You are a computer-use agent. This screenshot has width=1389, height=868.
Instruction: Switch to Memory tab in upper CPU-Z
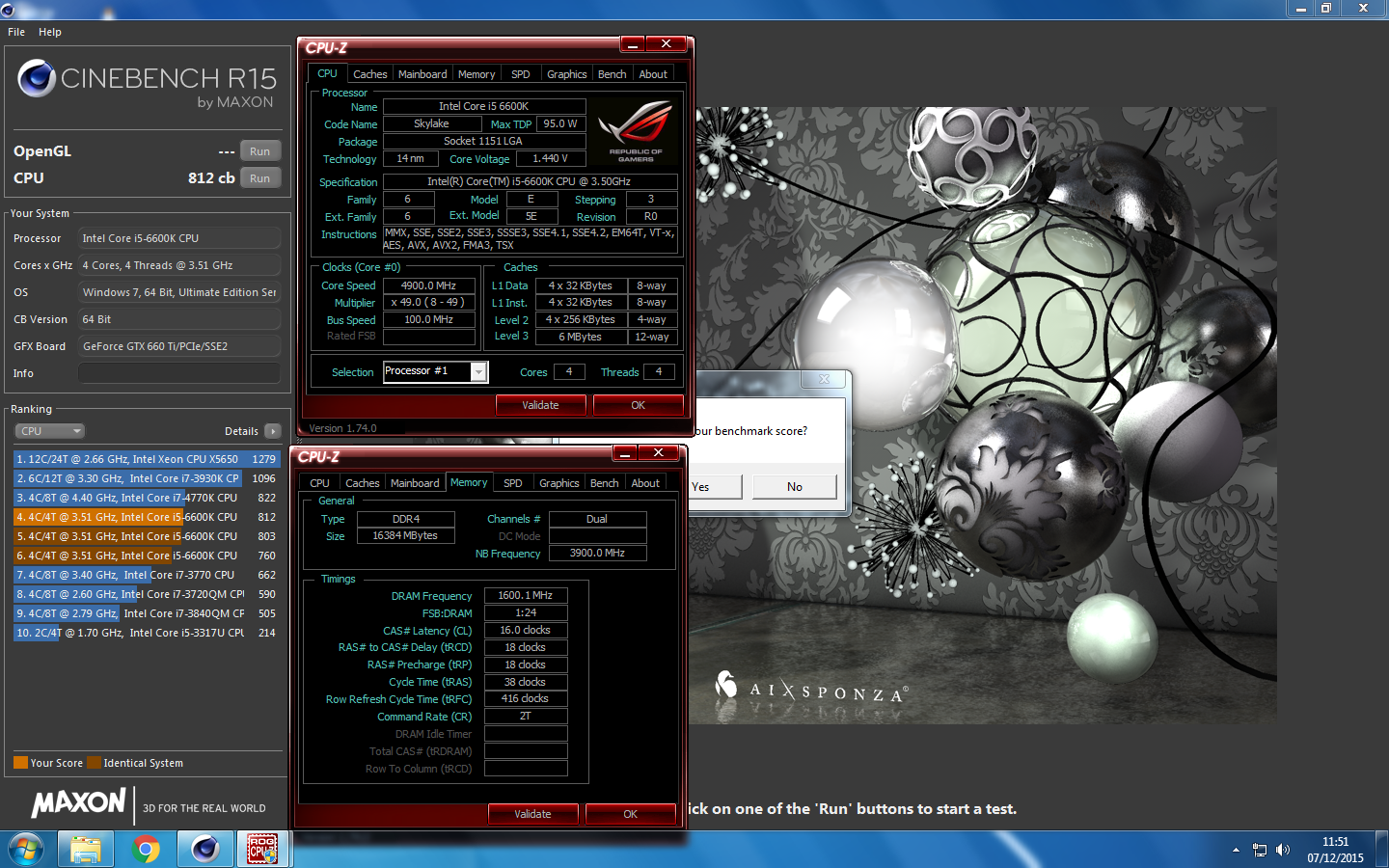coord(477,74)
